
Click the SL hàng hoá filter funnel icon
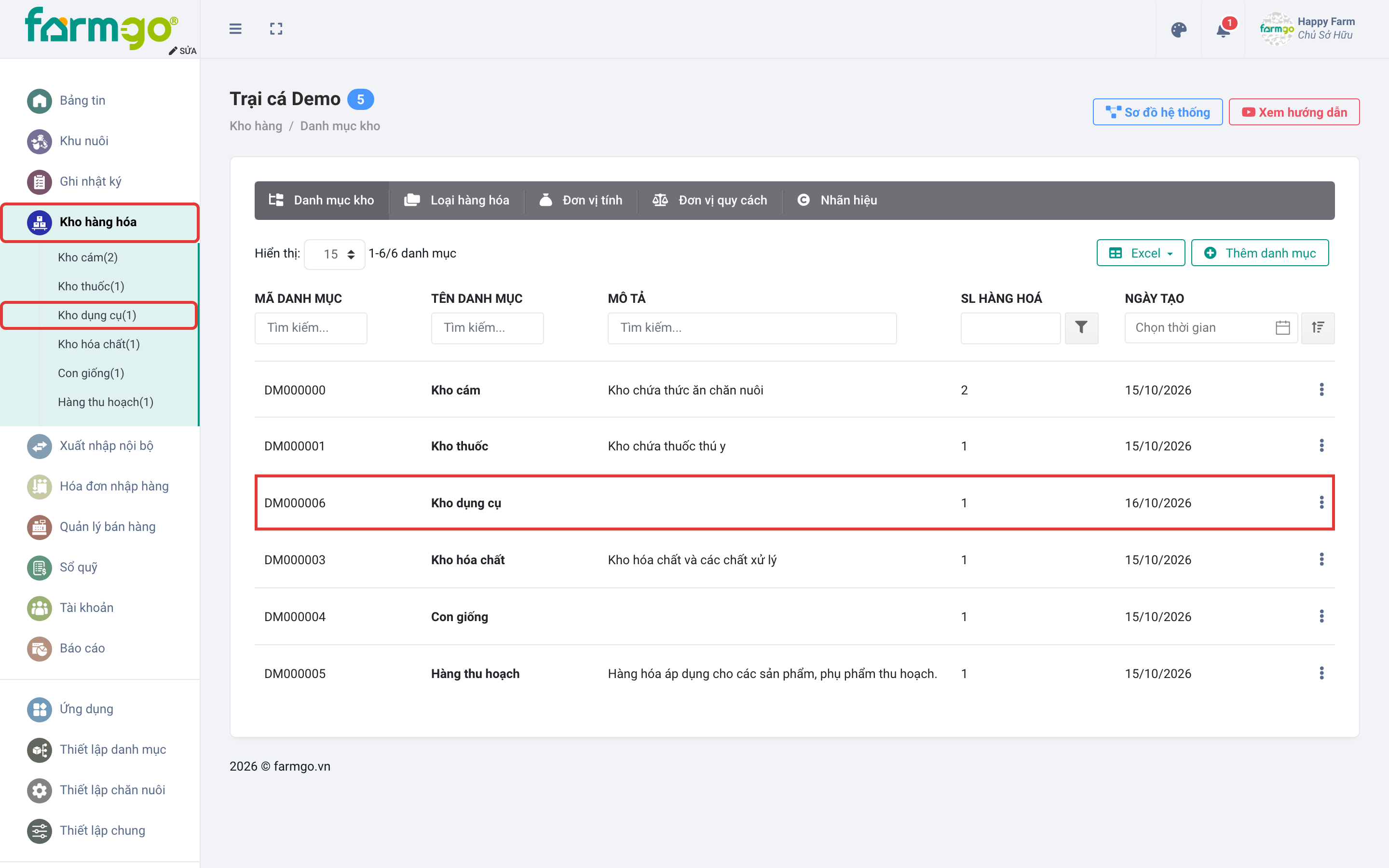pos(1081,328)
